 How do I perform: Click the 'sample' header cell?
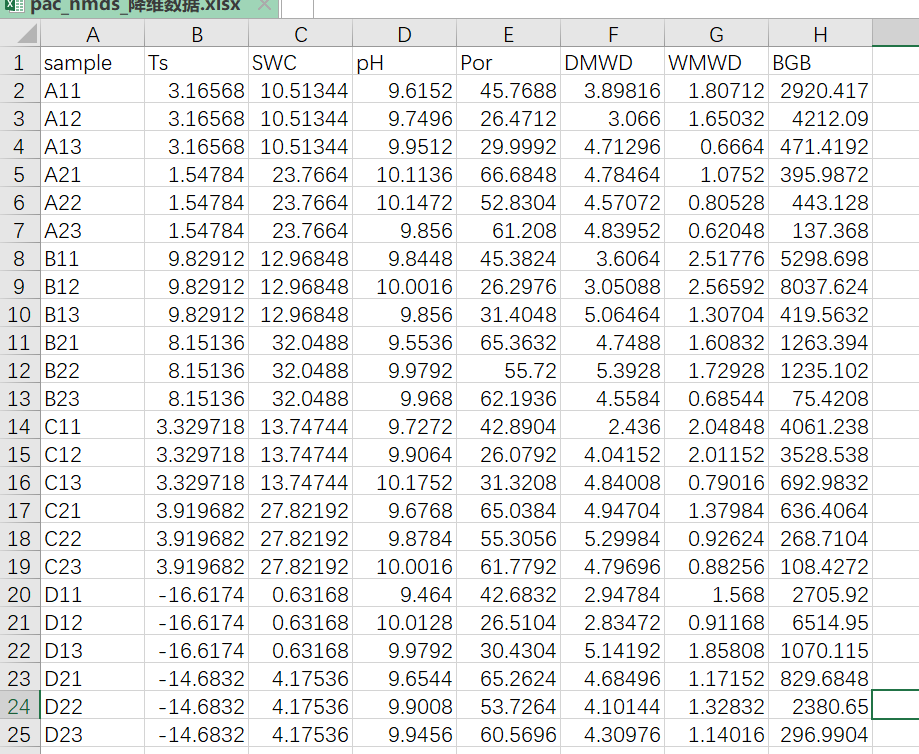93,62
